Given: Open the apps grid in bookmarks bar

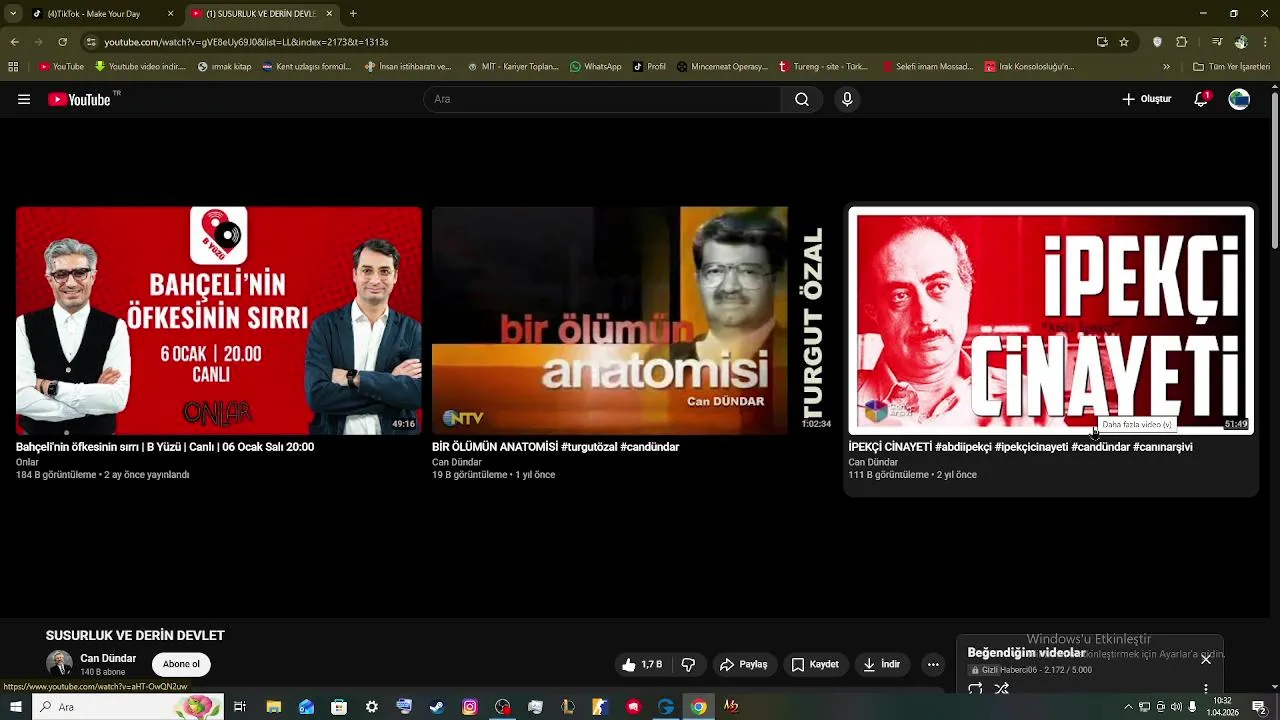Looking at the screenshot, I should (13, 67).
